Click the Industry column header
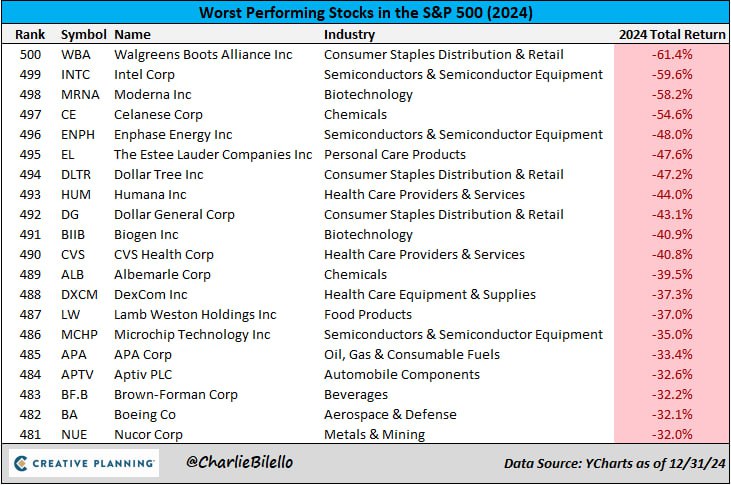This screenshot has height=485, width=731. coord(349,35)
